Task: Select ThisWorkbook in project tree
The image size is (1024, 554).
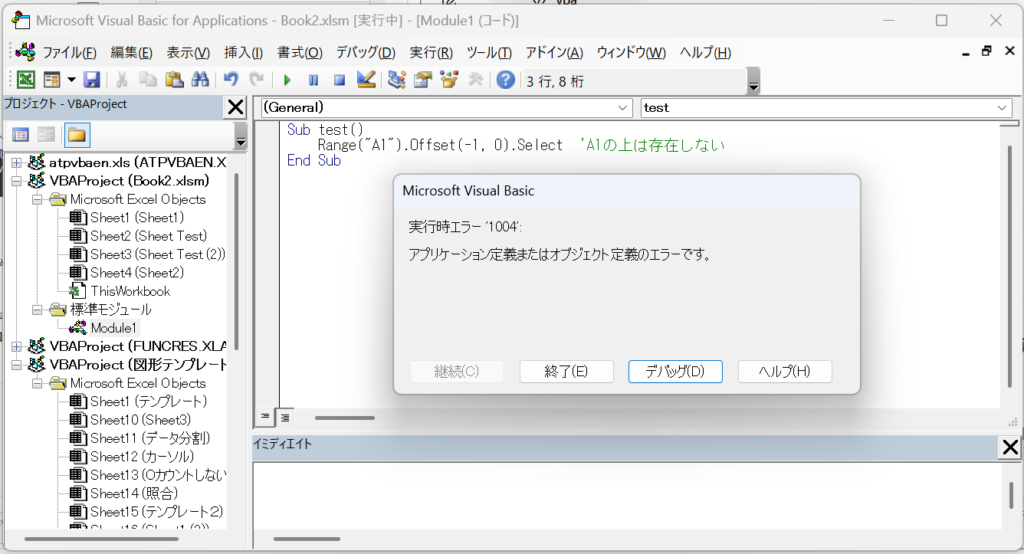Action: [x=130, y=291]
